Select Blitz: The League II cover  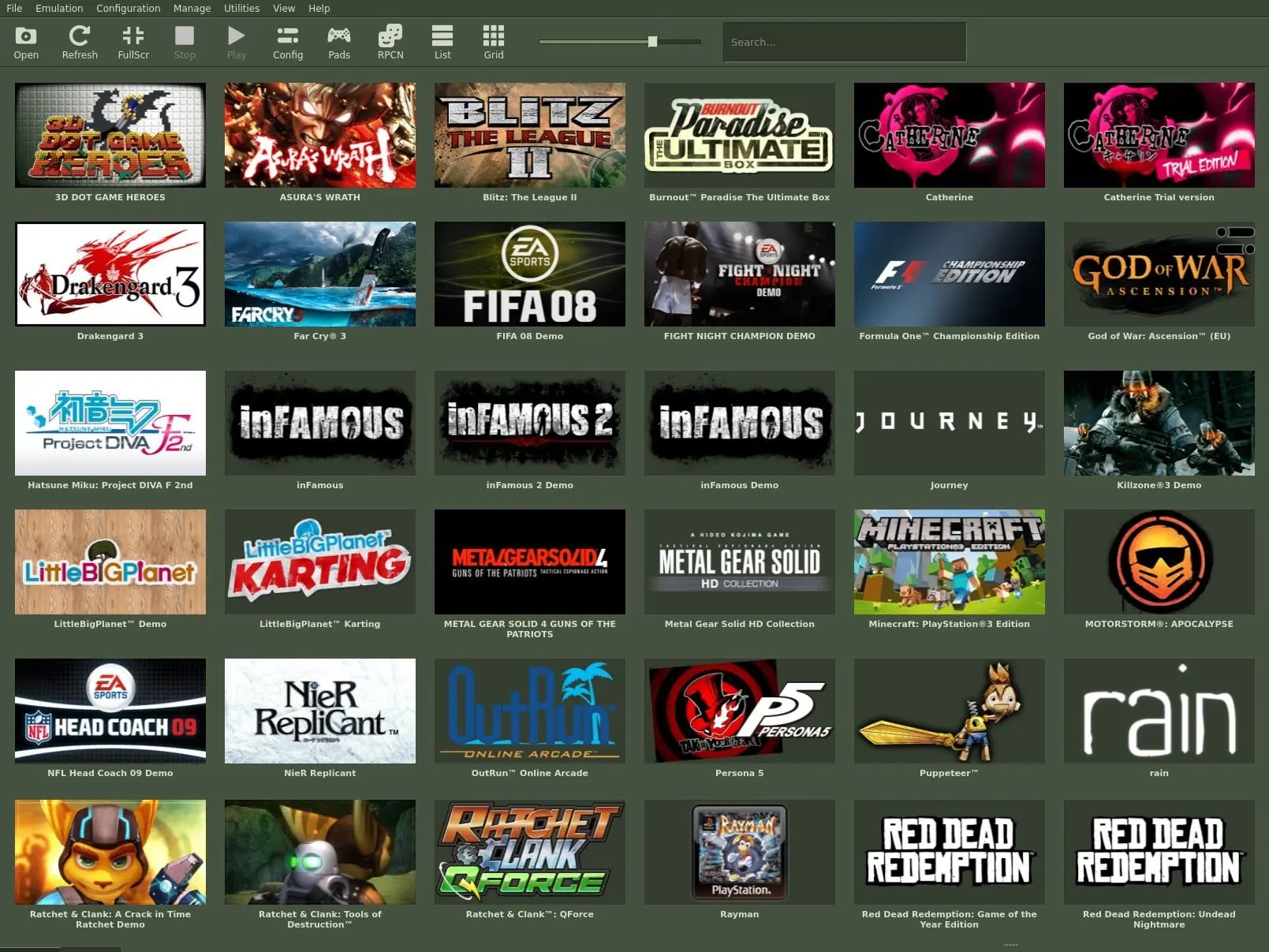click(530, 135)
